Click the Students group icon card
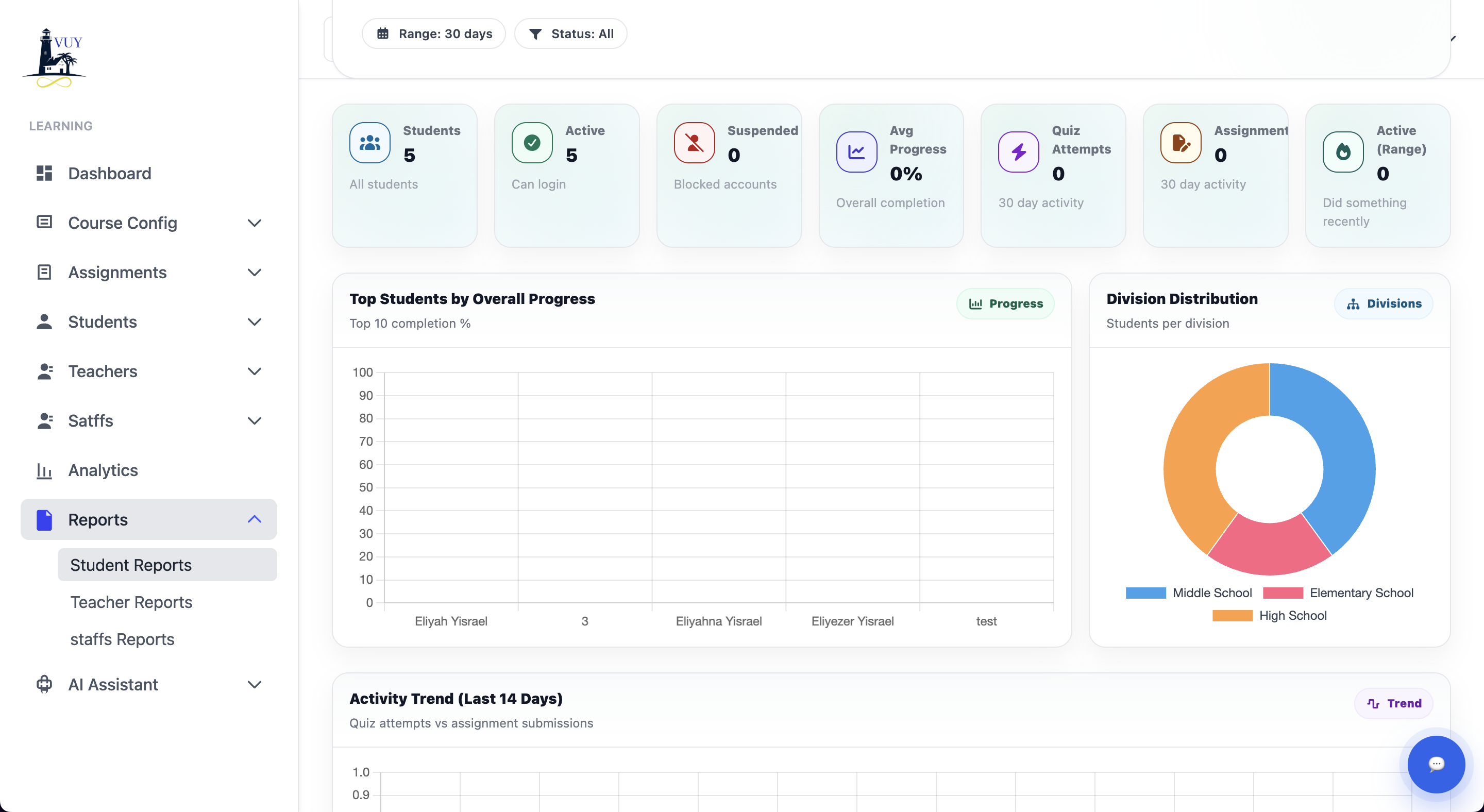 (x=369, y=143)
